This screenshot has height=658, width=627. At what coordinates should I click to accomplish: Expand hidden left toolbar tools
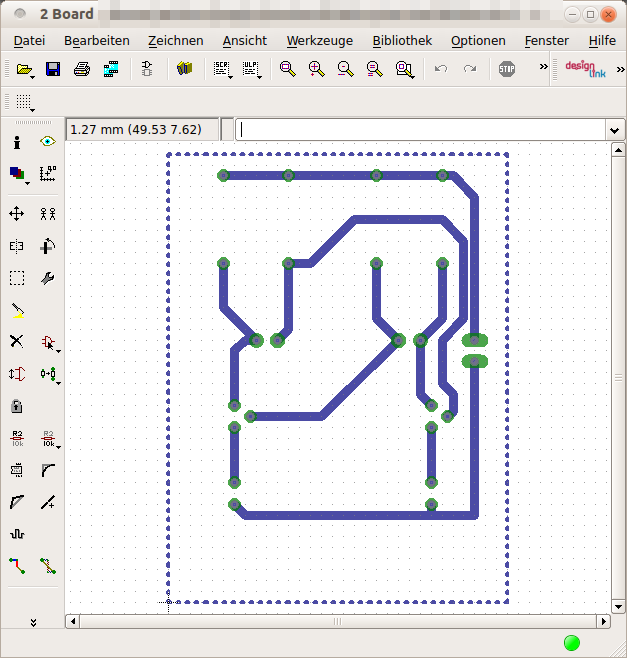(x=33, y=622)
